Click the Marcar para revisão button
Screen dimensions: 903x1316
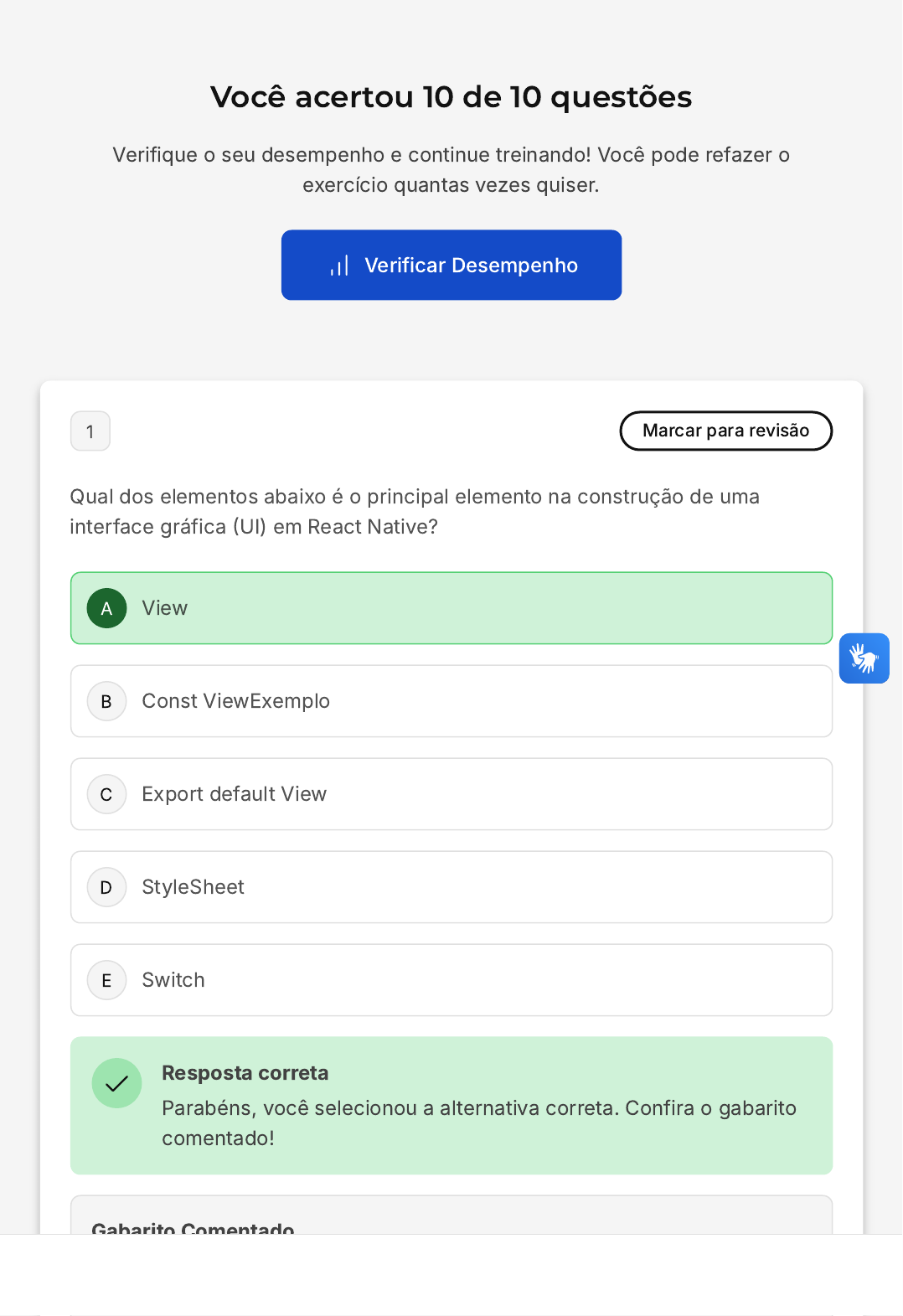[x=725, y=431]
